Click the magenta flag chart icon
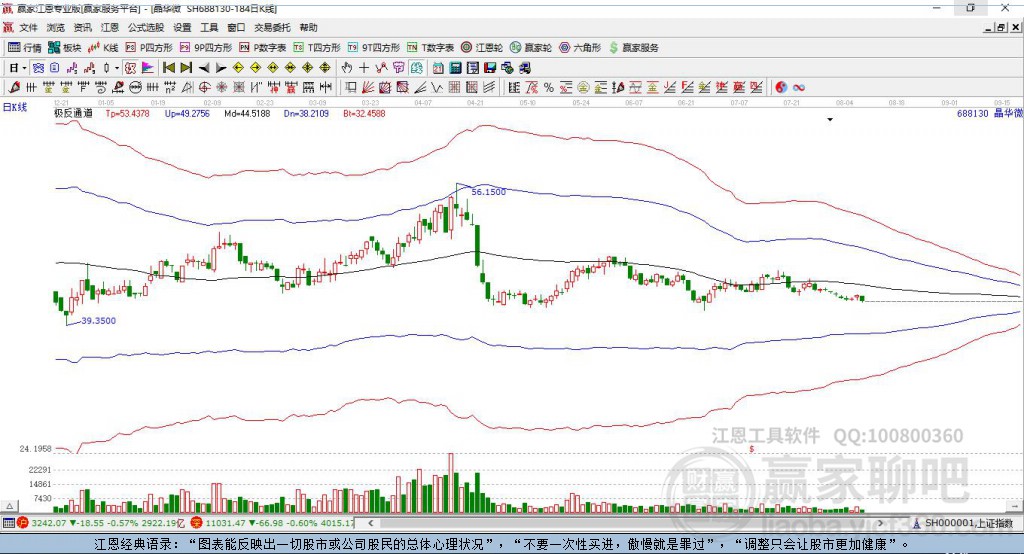The width and height of the screenshot is (1024, 554). [148, 68]
